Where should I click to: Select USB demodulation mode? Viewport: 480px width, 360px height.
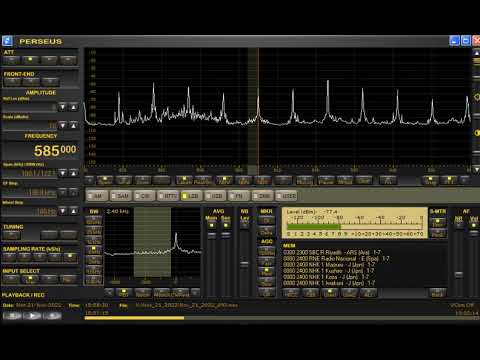click(215, 196)
